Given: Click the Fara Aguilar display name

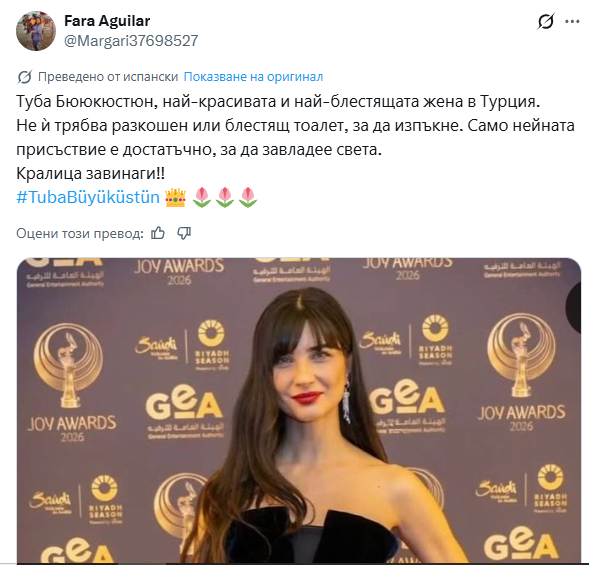Looking at the screenshot, I should pos(107,21).
